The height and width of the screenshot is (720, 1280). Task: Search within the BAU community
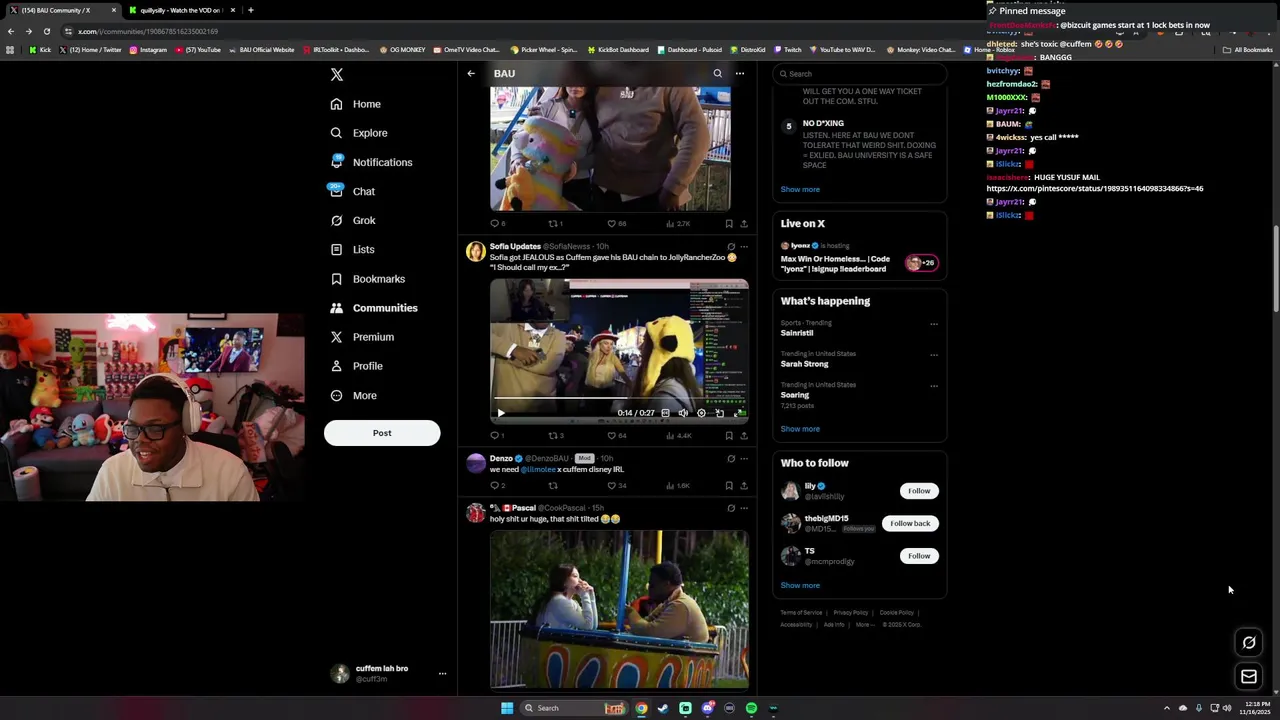click(x=717, y=73)
